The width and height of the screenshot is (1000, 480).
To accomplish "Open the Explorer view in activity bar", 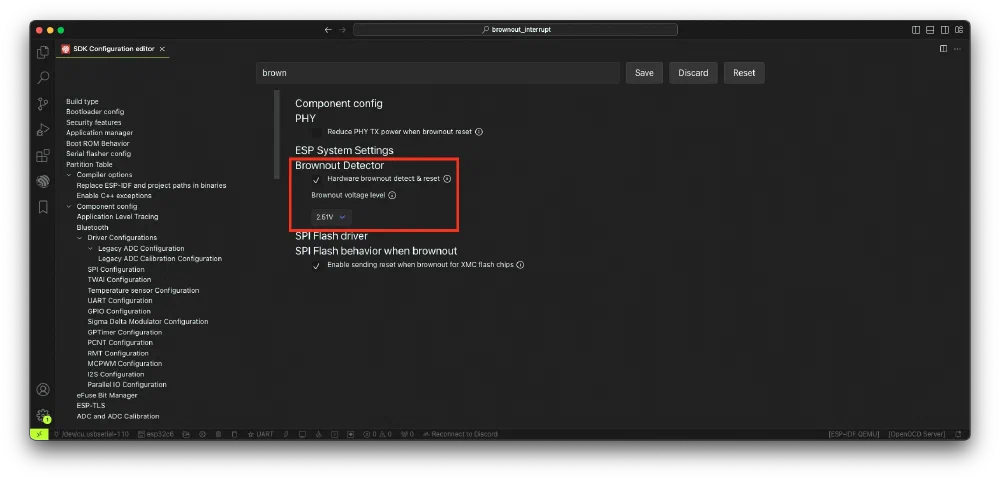I will click(x=43, y=52).
